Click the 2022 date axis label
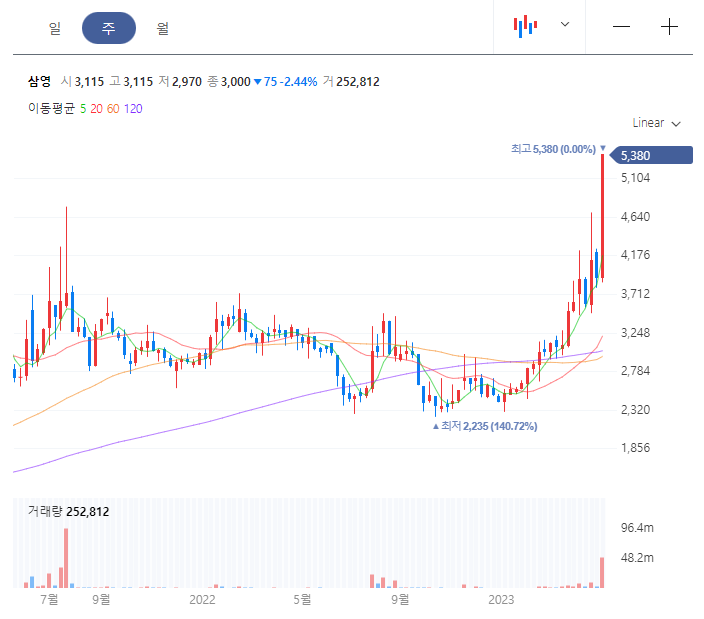Image resolution: width=704 pixels, height=619 pixels. pyautogui.click(x=202, y=600)
